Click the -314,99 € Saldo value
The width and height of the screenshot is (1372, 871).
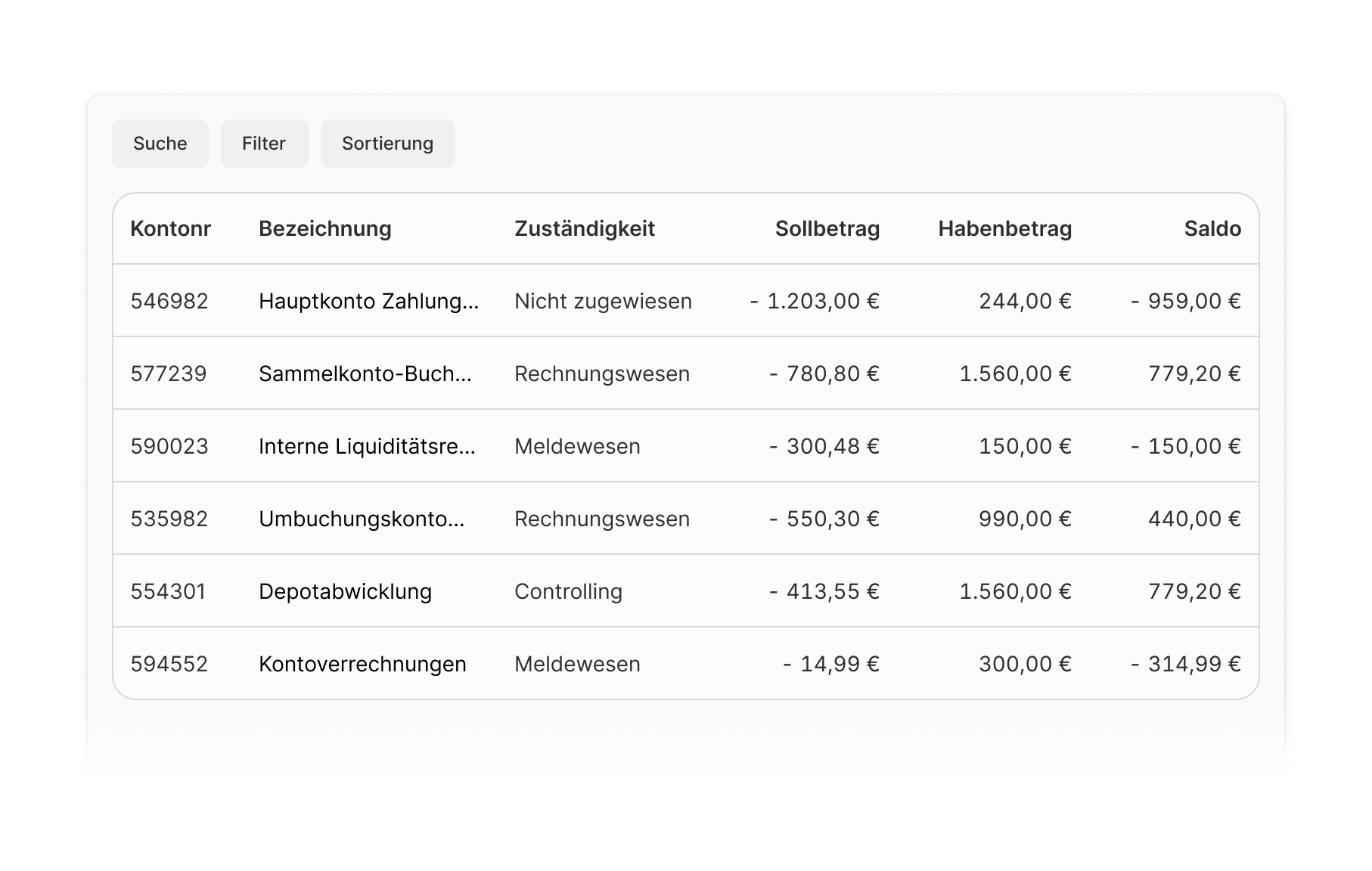point(1186,664)
